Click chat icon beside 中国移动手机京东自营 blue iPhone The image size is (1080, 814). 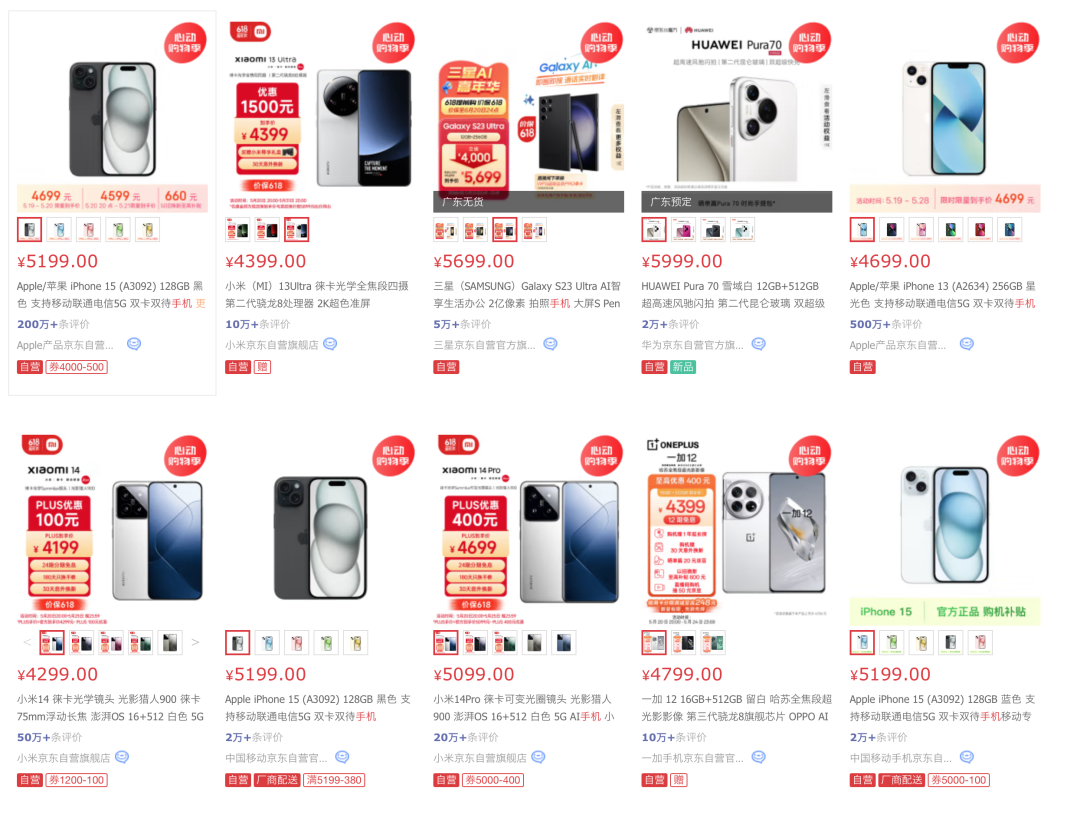(967, 757)
